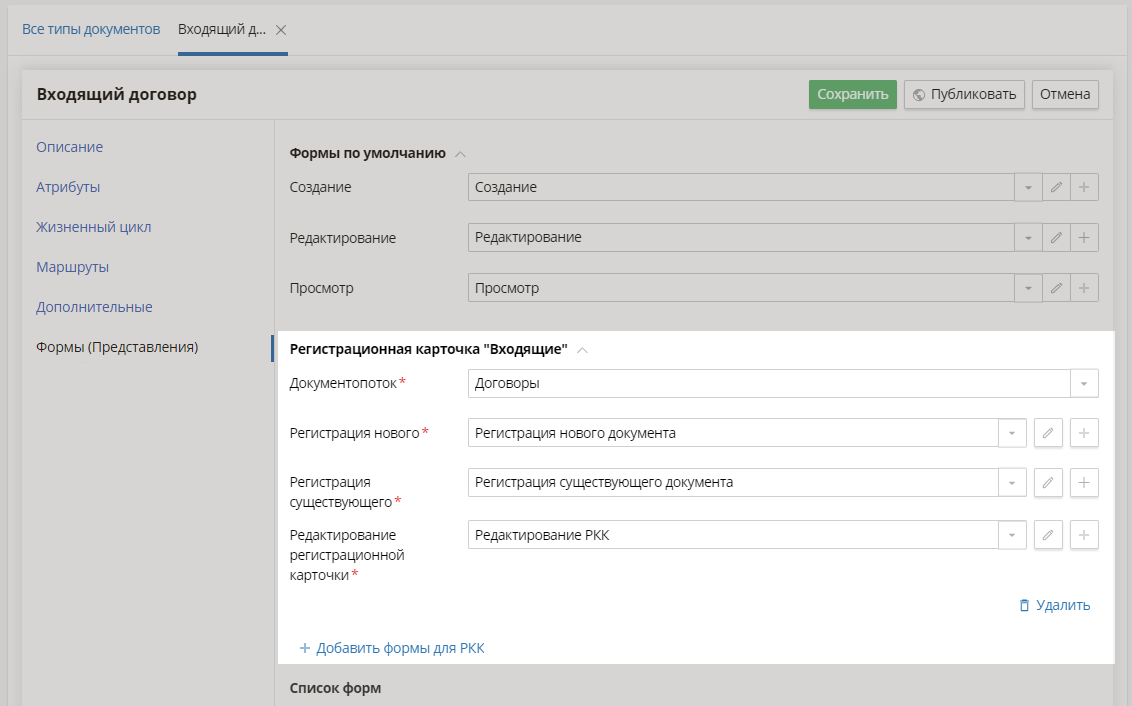Click the Сохранить button
The width and height of the screenshot is (1132, 706).
(x=852, y=94)
